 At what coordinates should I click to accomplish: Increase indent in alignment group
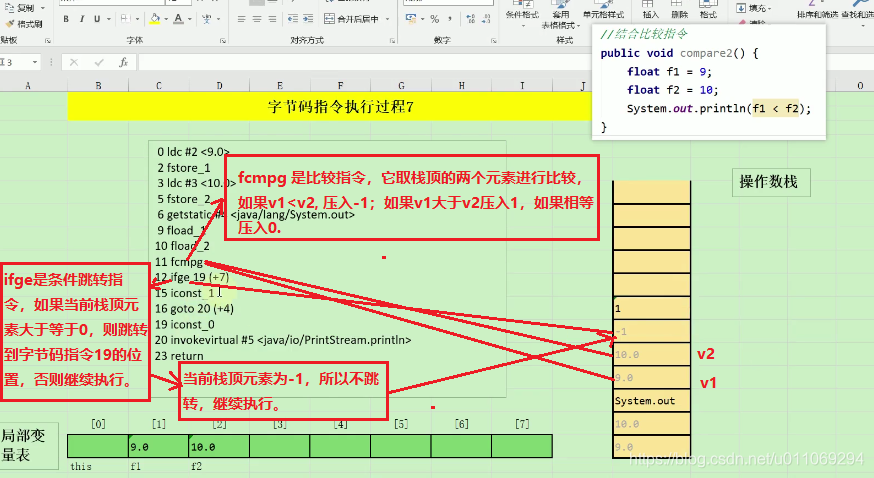tap(308, 19)
